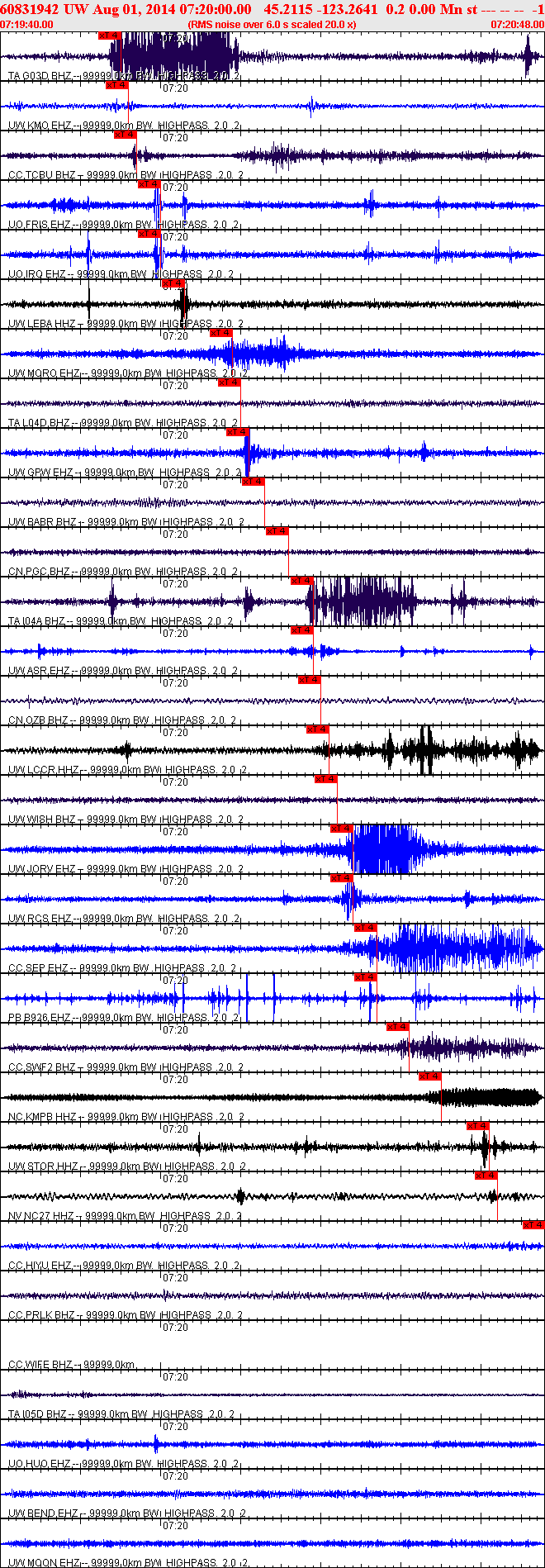The image size is (545, 1568).
Task: Select station label TA L04D BHZ
Action: [40, 423]
